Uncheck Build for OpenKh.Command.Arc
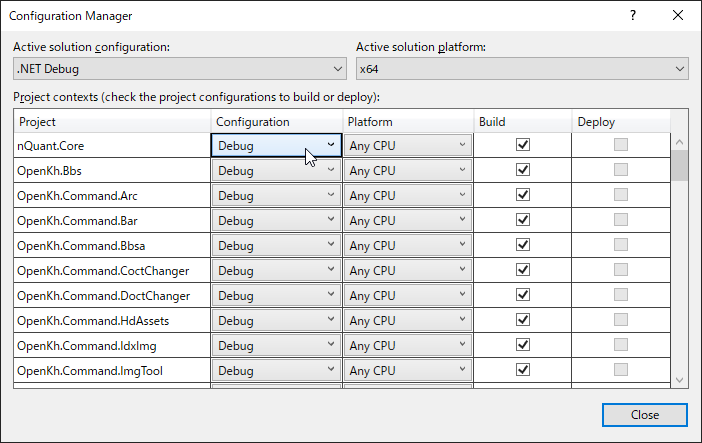 [x=522, y=195]
